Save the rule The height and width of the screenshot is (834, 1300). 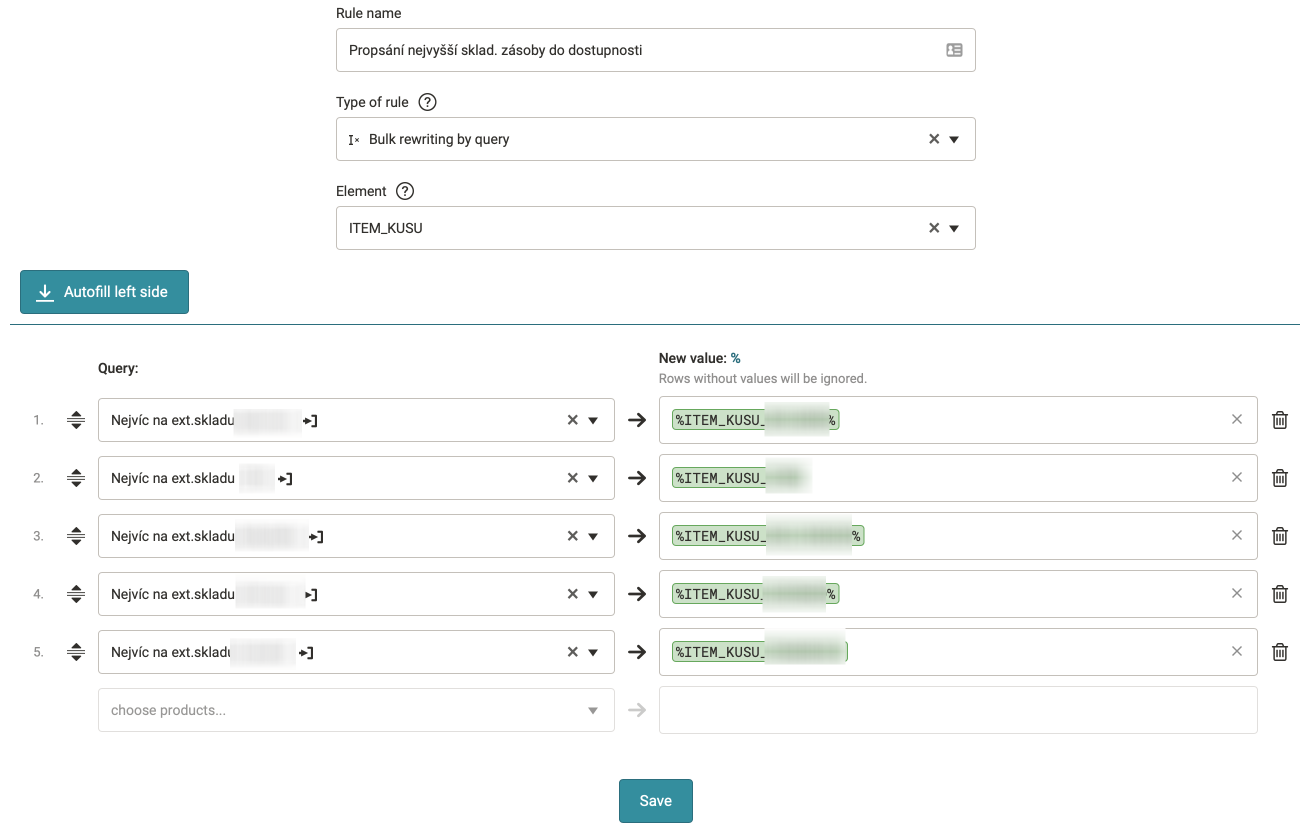coord(655,801)
